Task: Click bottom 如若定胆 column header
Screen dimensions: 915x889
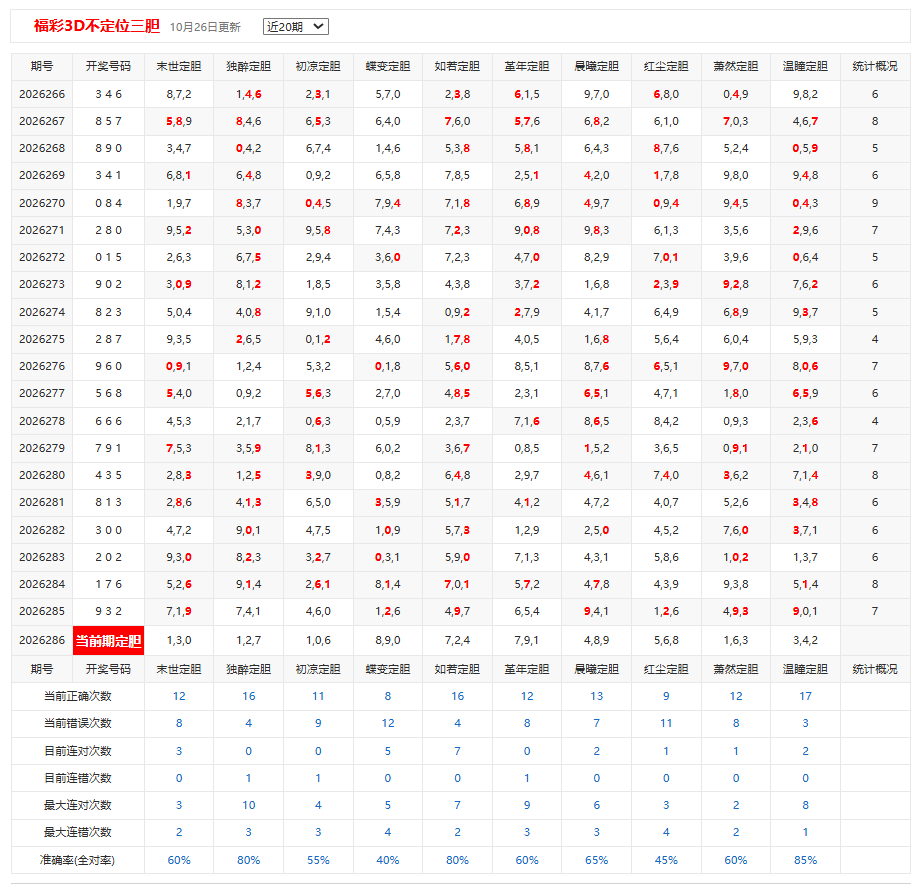Action: tap(457, 670)
